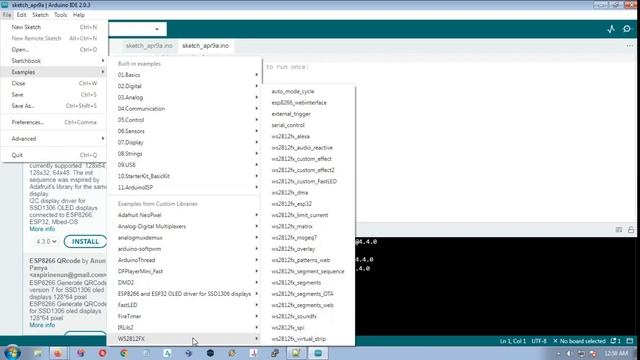The height and width of the screenshot is (360, 640).
Task: Expand 02.Digital examples
Action: [185, 86]
